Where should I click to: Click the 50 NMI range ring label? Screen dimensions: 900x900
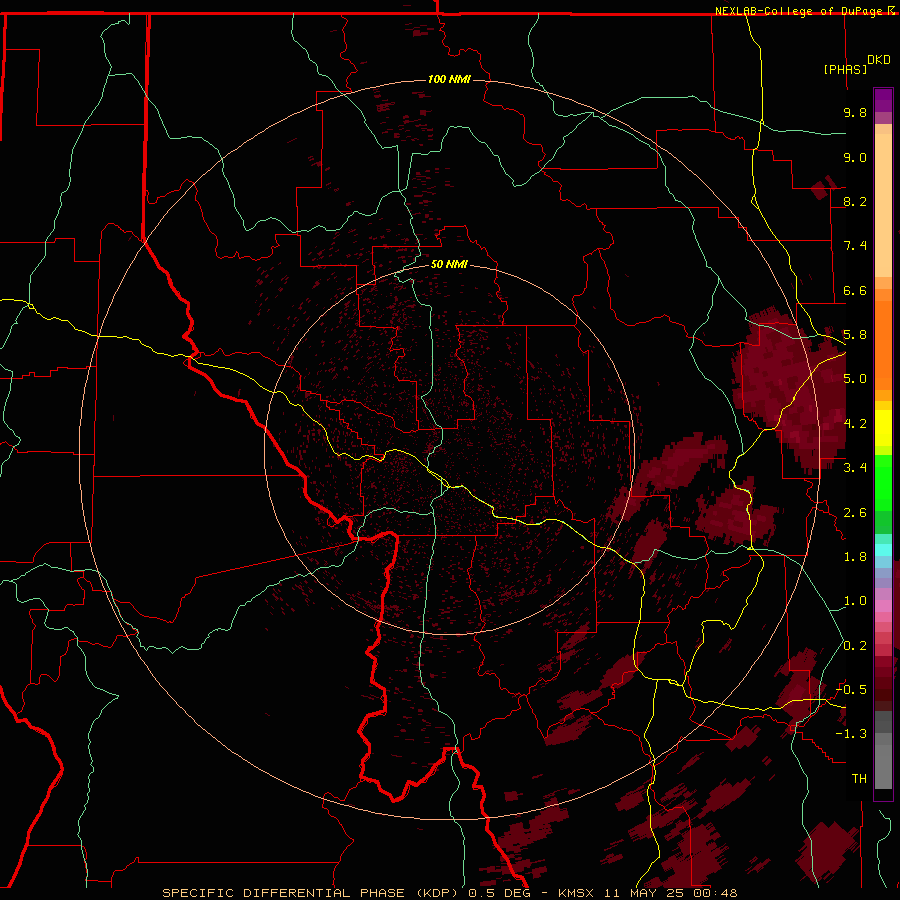point(449,264)
